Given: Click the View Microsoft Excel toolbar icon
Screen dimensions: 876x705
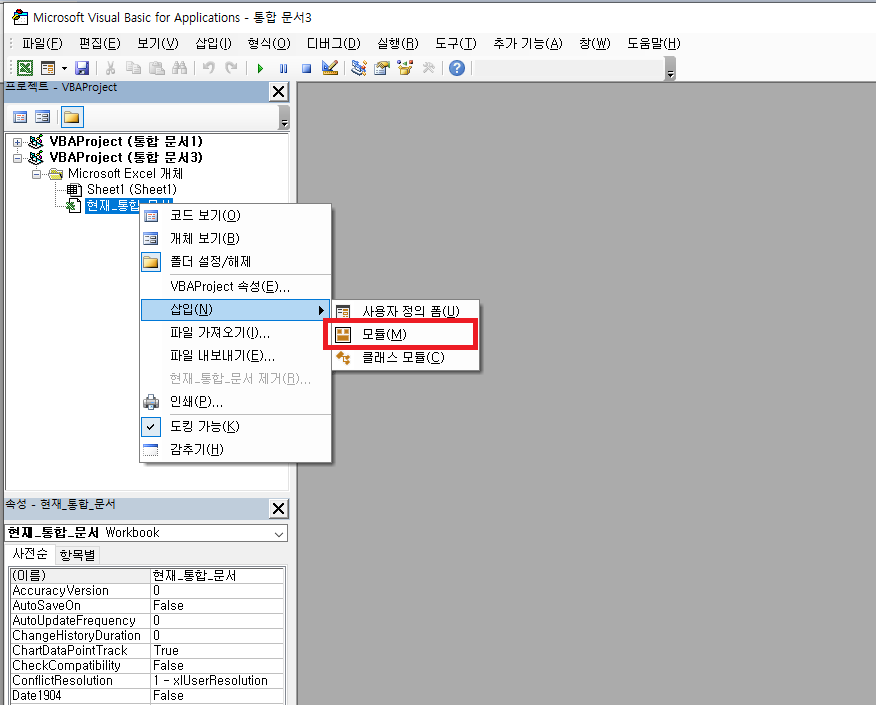Looking at the screenshot, I should pos(25,68).
